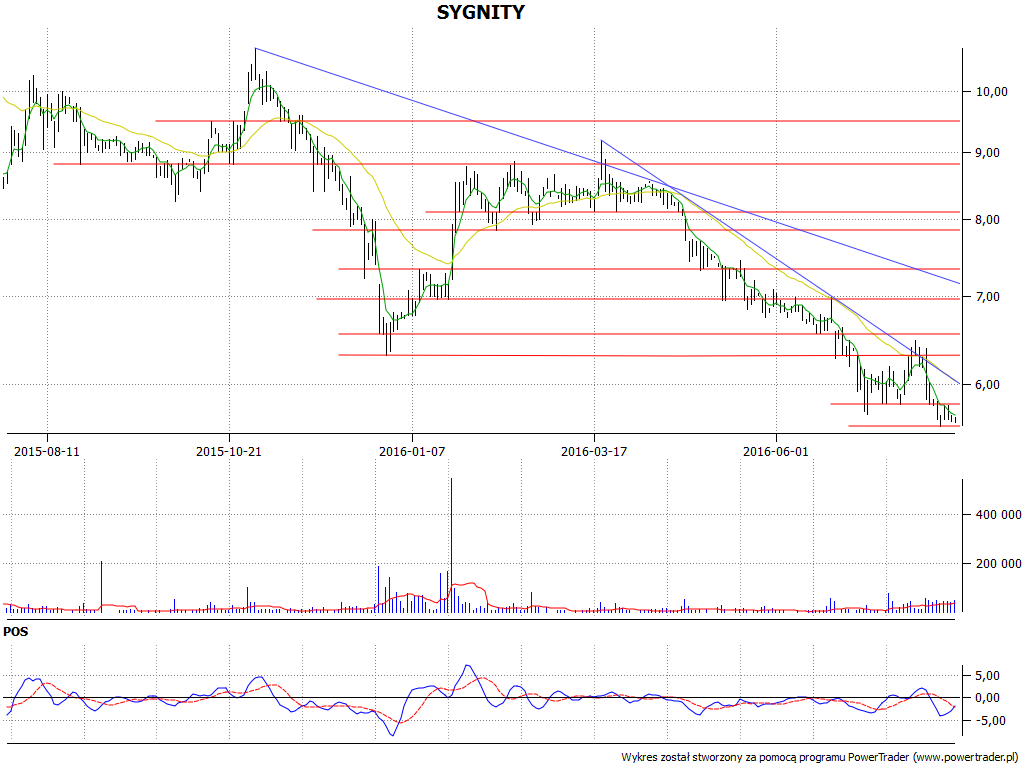
Task: Click the PowerTrader credit text at bottom
Action: point(820,758)
